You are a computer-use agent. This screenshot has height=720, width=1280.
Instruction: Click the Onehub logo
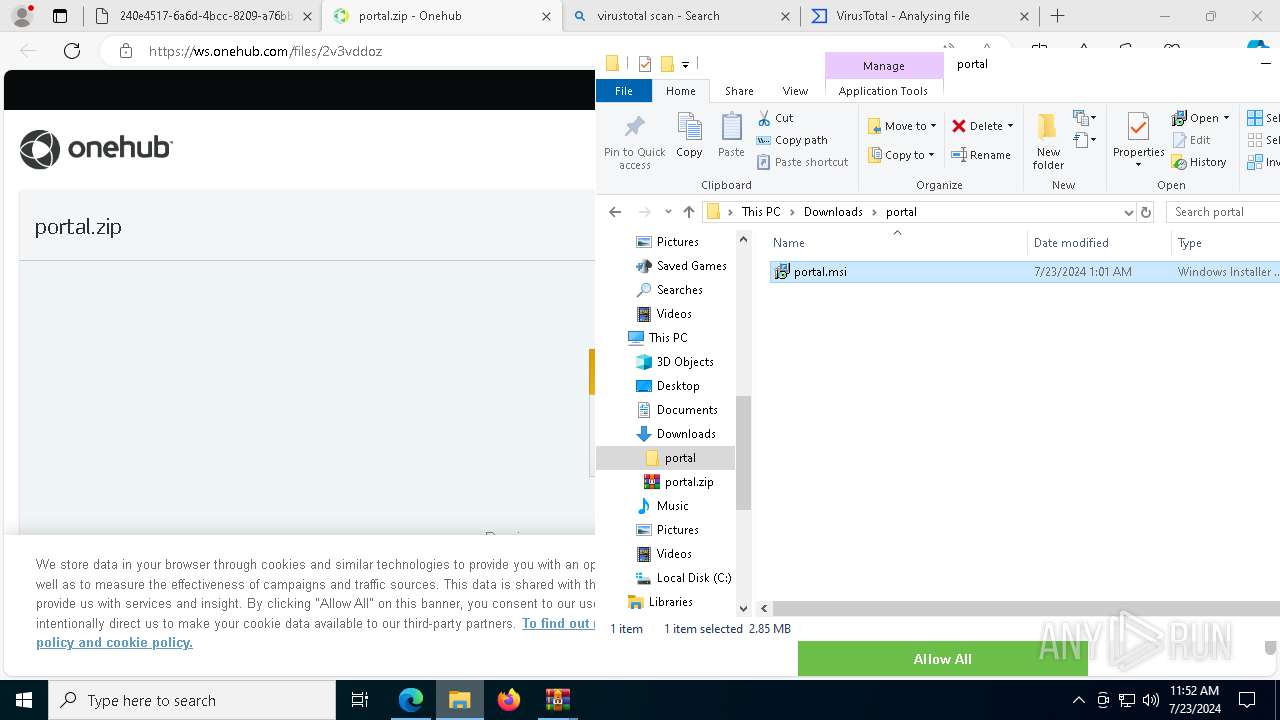coord(96,149)
